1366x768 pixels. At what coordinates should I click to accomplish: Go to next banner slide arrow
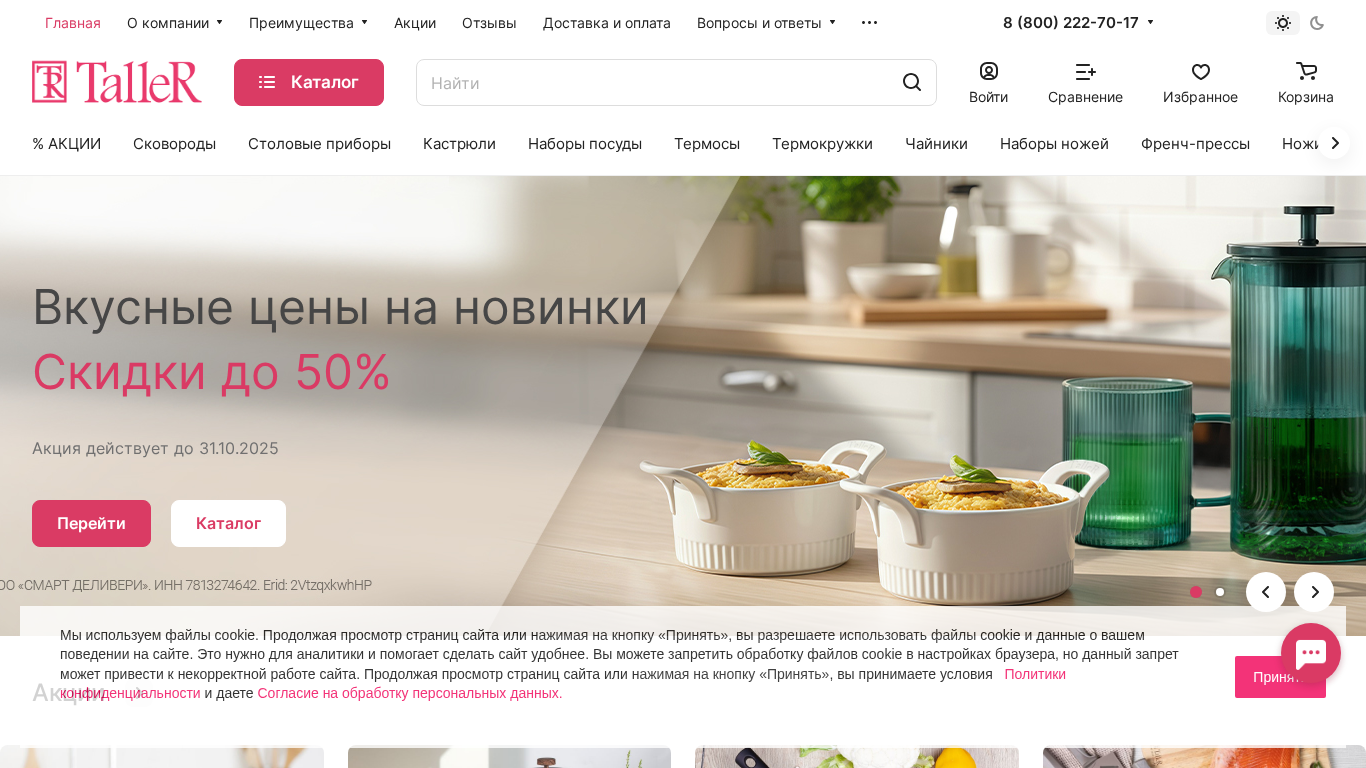coord(1314,592)
